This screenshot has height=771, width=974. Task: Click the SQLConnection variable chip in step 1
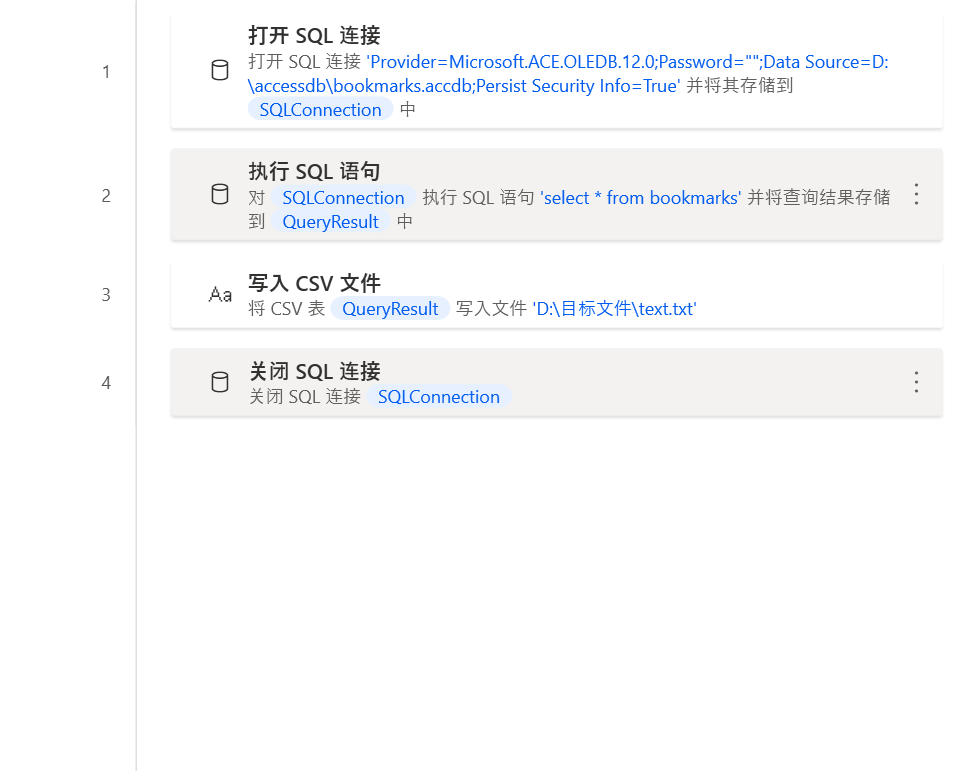[320, 109]
